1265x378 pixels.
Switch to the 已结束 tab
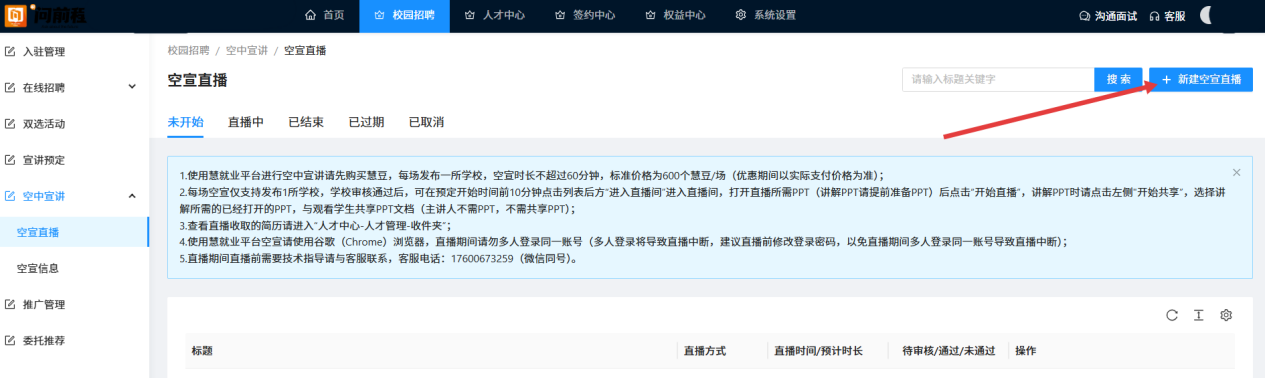point(306,122)
